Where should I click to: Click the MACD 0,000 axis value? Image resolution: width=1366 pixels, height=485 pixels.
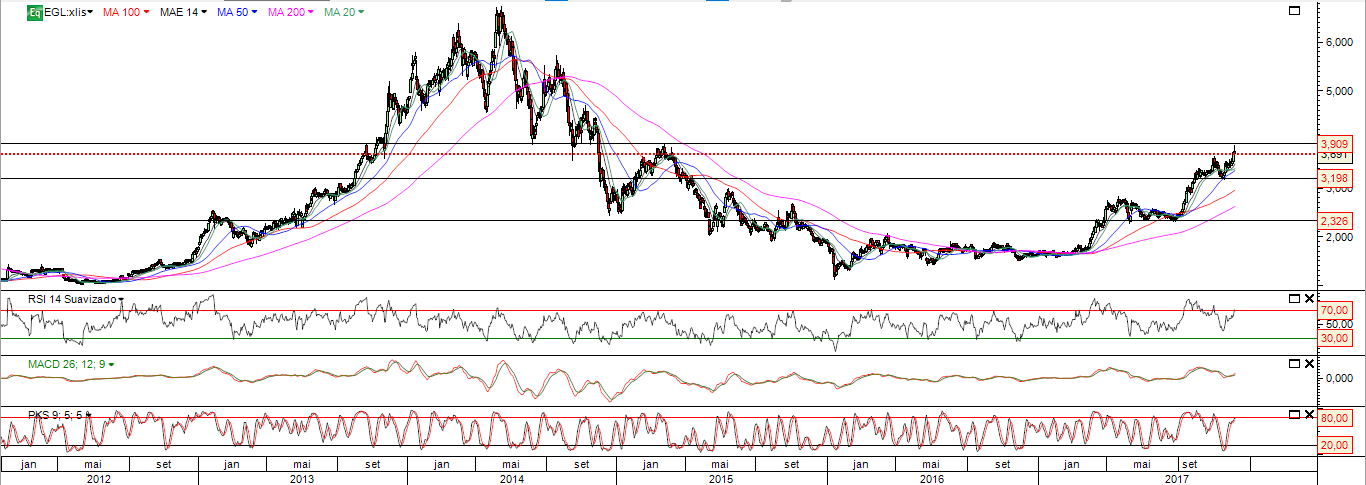pos(1338,378)
